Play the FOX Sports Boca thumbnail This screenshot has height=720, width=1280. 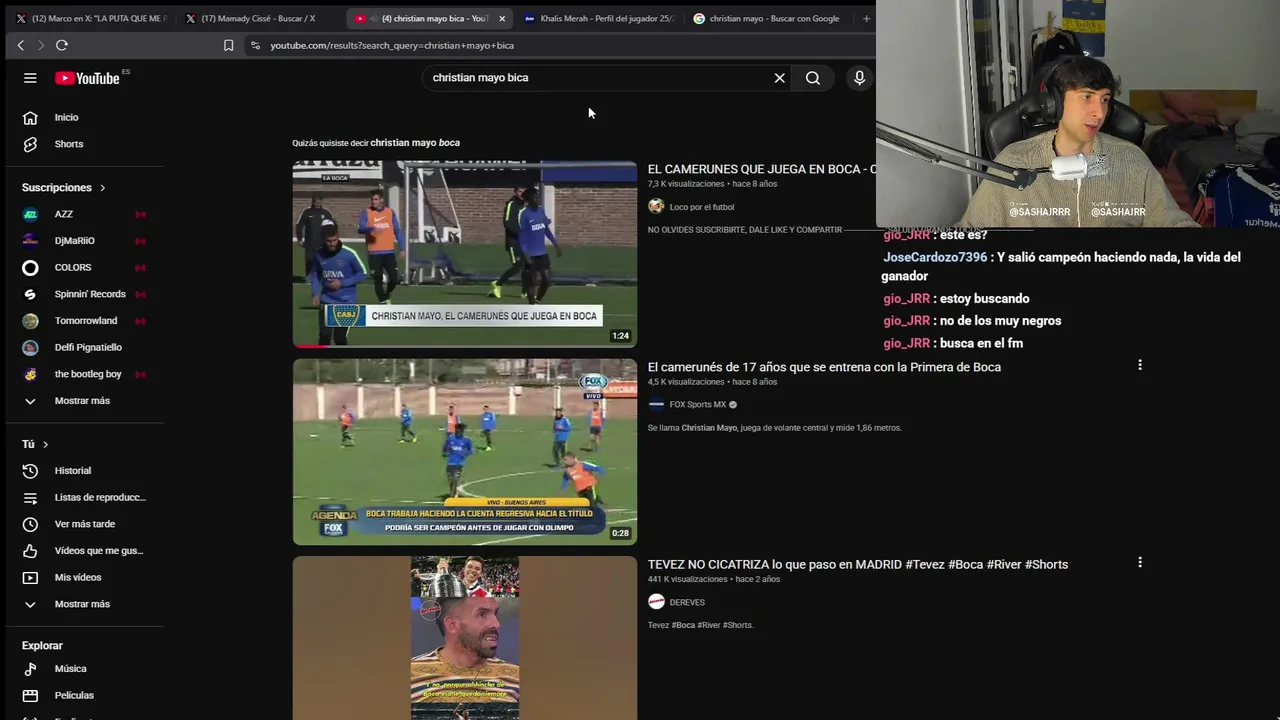pyautogui.click(x=464, y=452)
